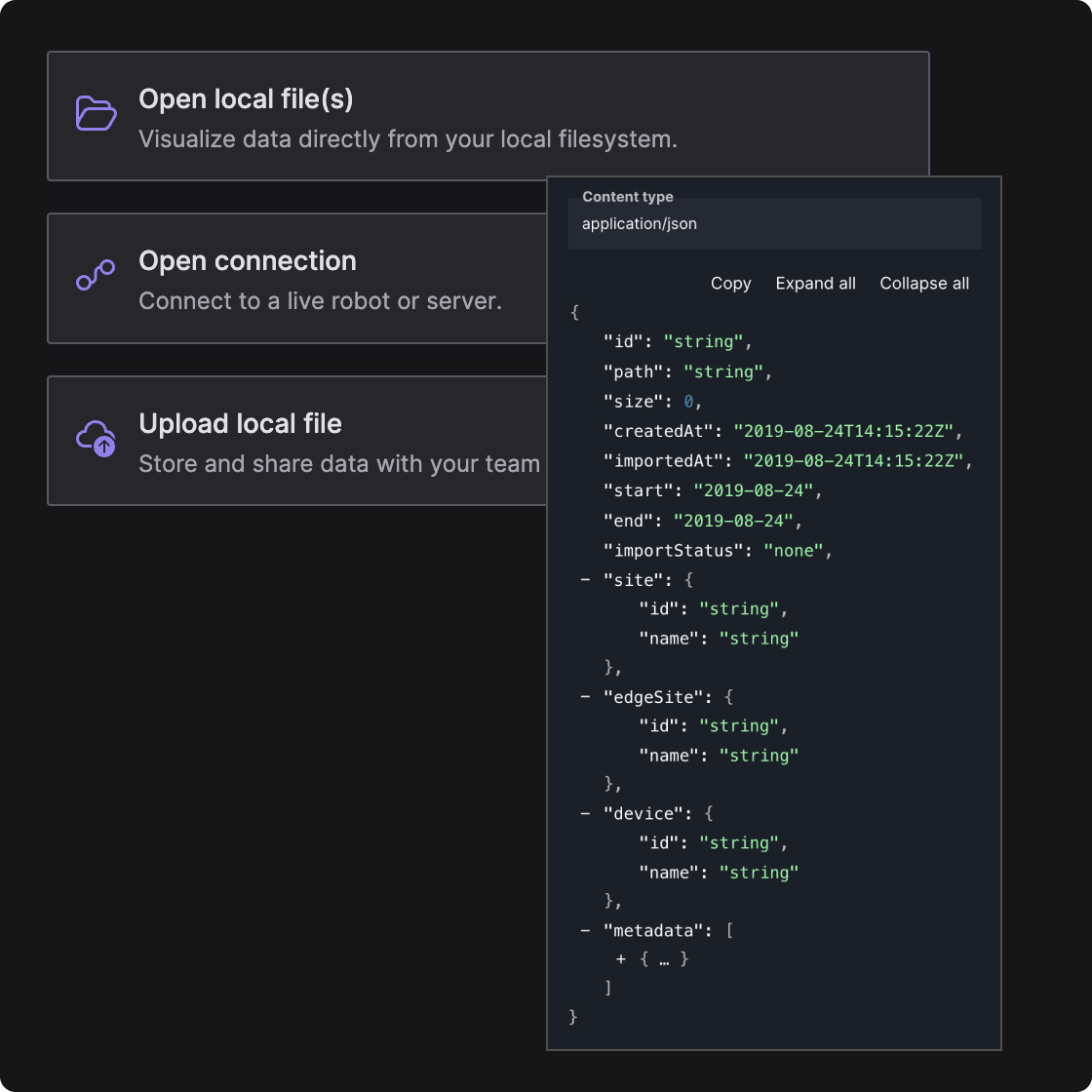The width and height of the screenshot is (1092, 1092).
Task: Click the Content type application/json field
Action: coord(774,224)
